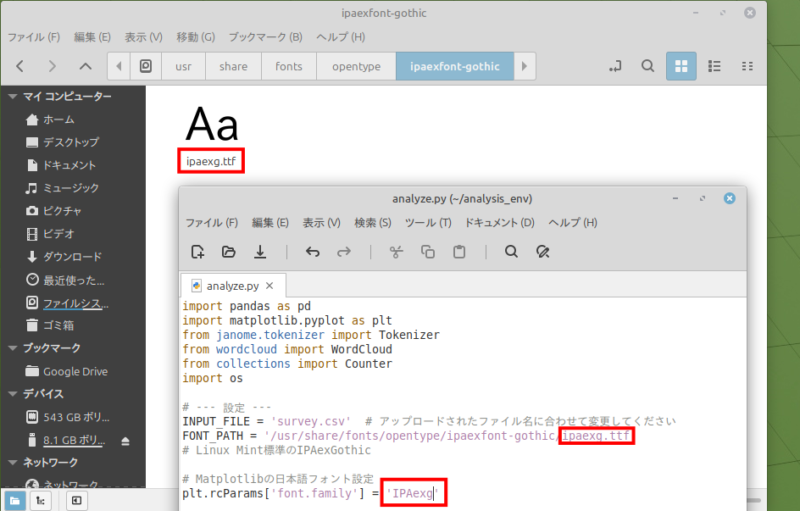Click the open file icon in editor
This screenshot has width=800, height=511.
click(229, 252)
